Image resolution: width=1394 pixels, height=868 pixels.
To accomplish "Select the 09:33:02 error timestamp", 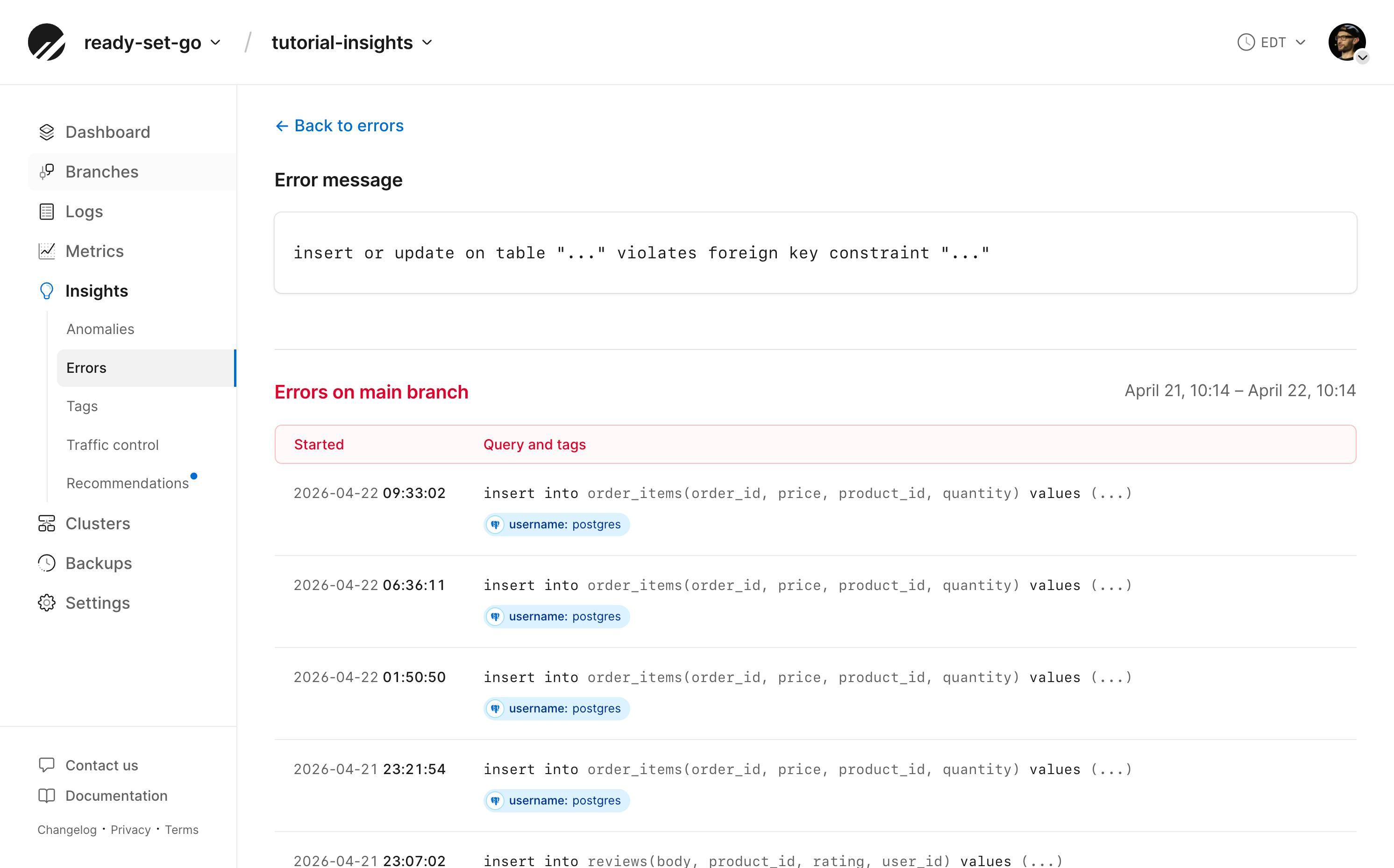I will coord(370,493).
